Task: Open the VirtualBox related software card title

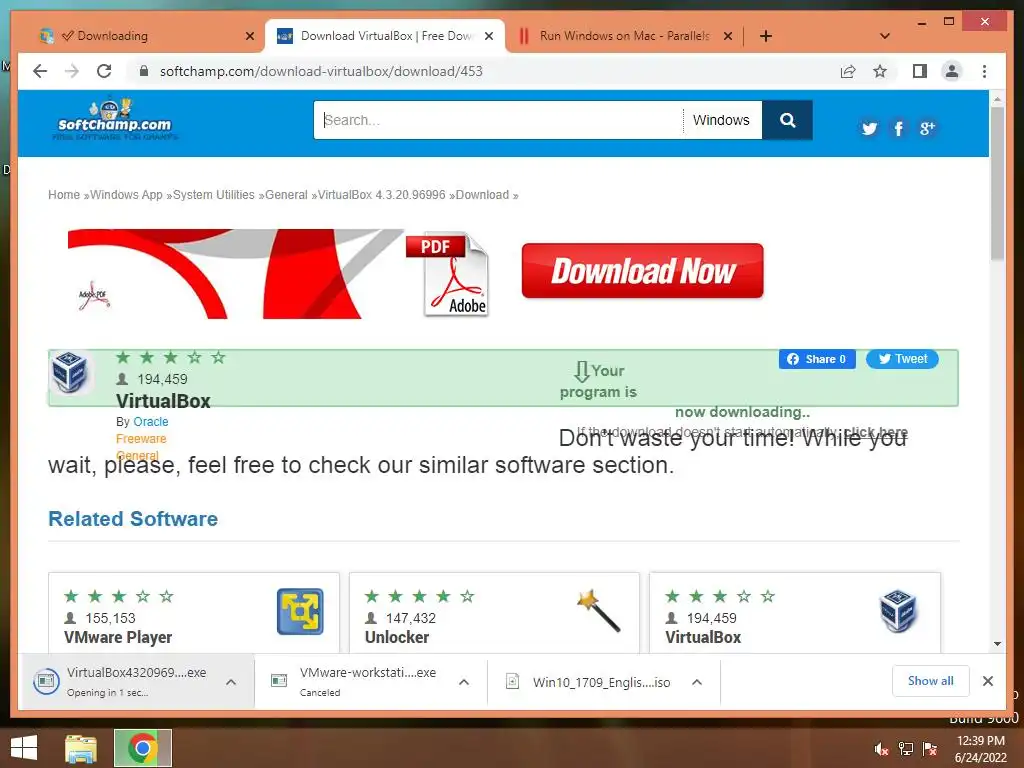Action: pyautogui.click(x=703, y=637)
